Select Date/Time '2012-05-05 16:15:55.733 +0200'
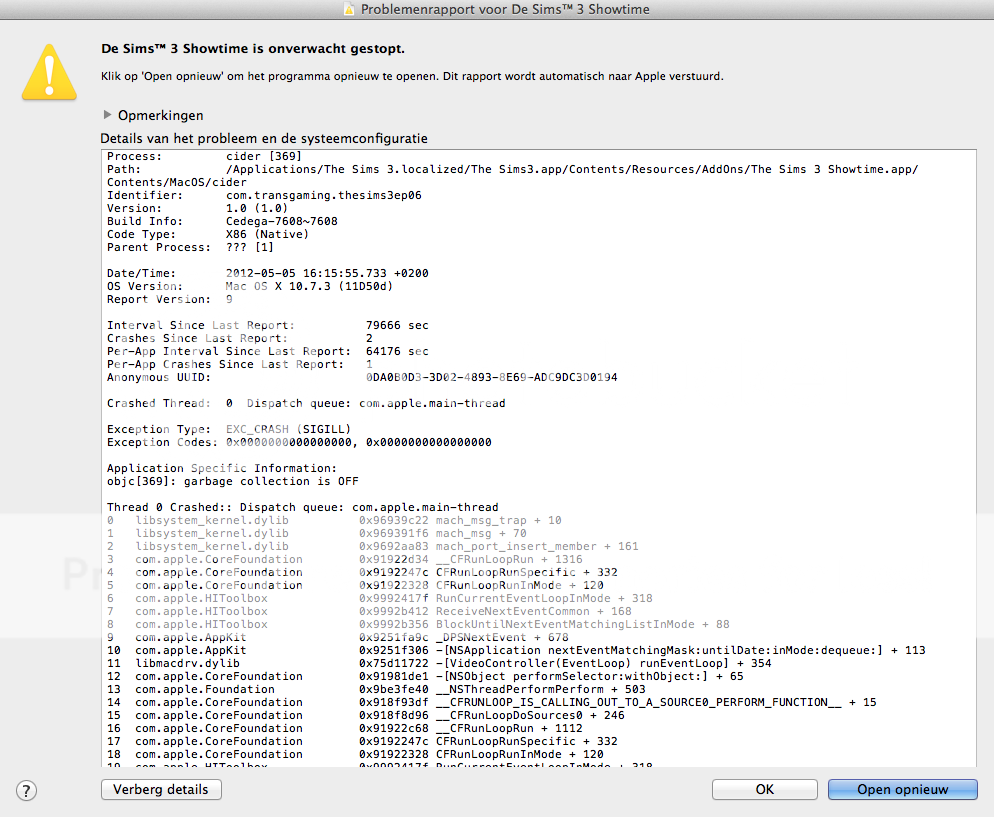 327,273
